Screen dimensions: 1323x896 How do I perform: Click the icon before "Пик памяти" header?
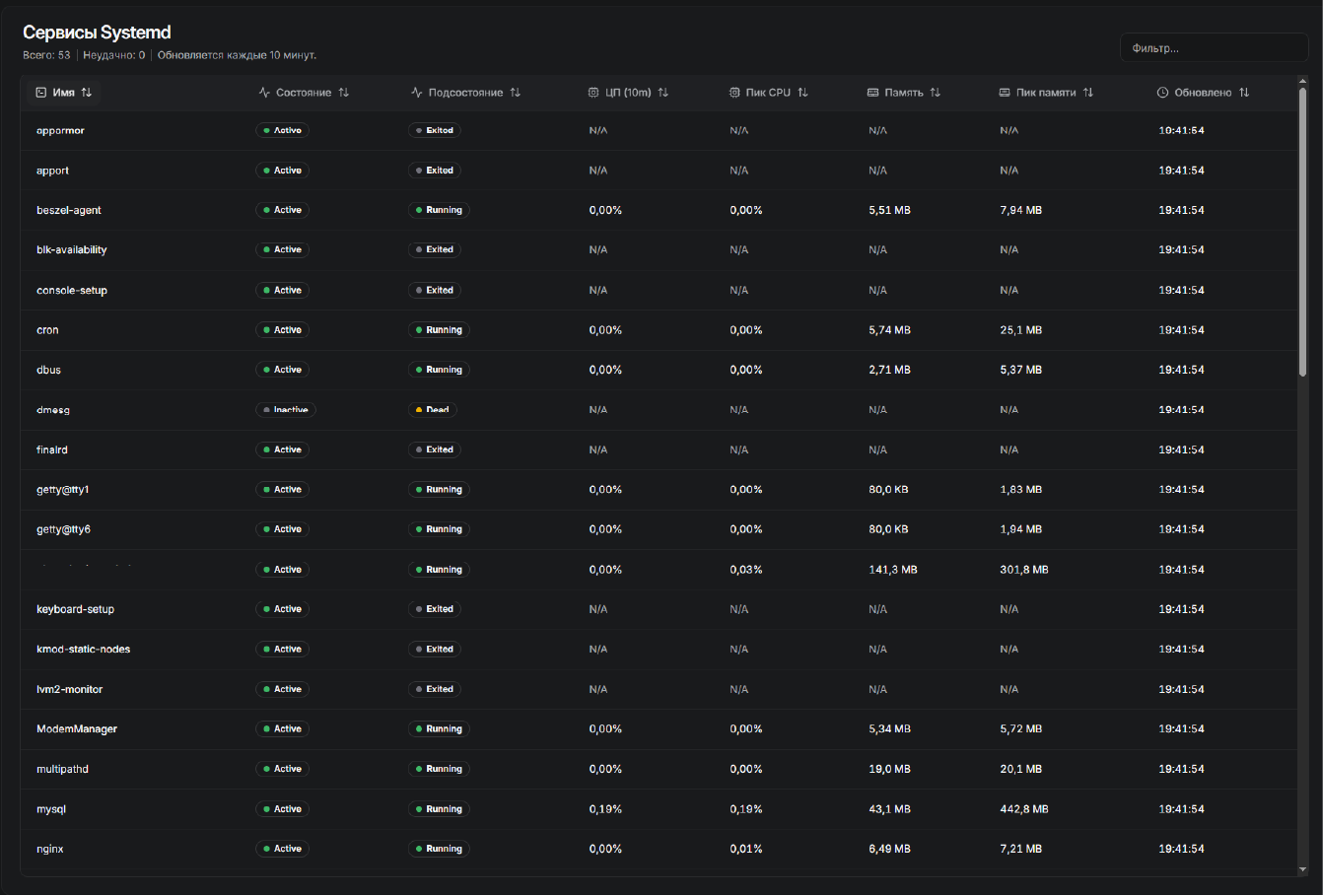coord(1005,93)
